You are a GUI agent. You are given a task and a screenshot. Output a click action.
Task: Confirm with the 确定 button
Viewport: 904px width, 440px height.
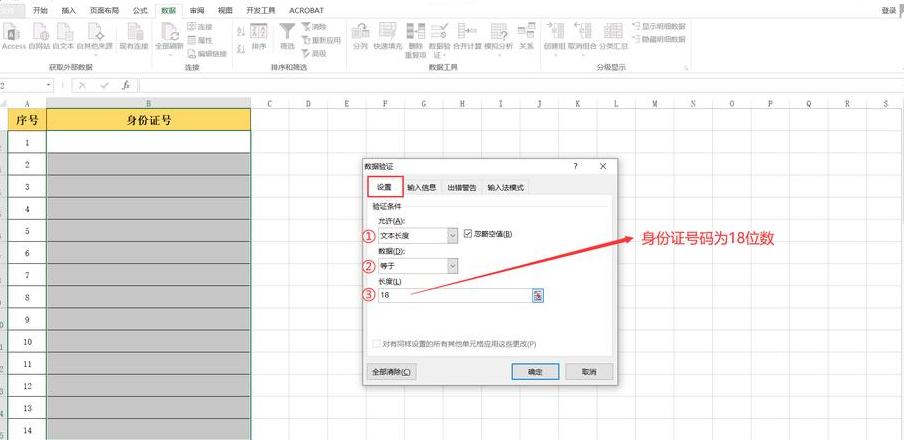[x=535, y=372]
